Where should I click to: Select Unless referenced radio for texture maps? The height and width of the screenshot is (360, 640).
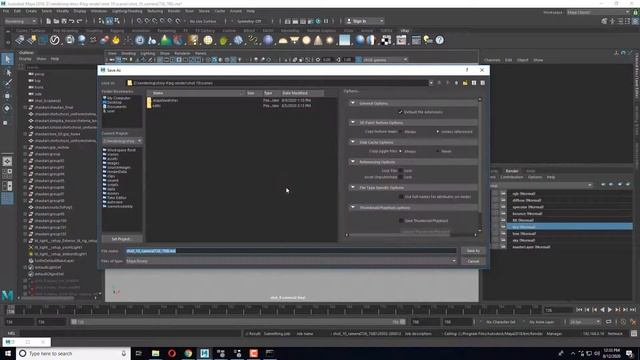[x=437, y=132]
